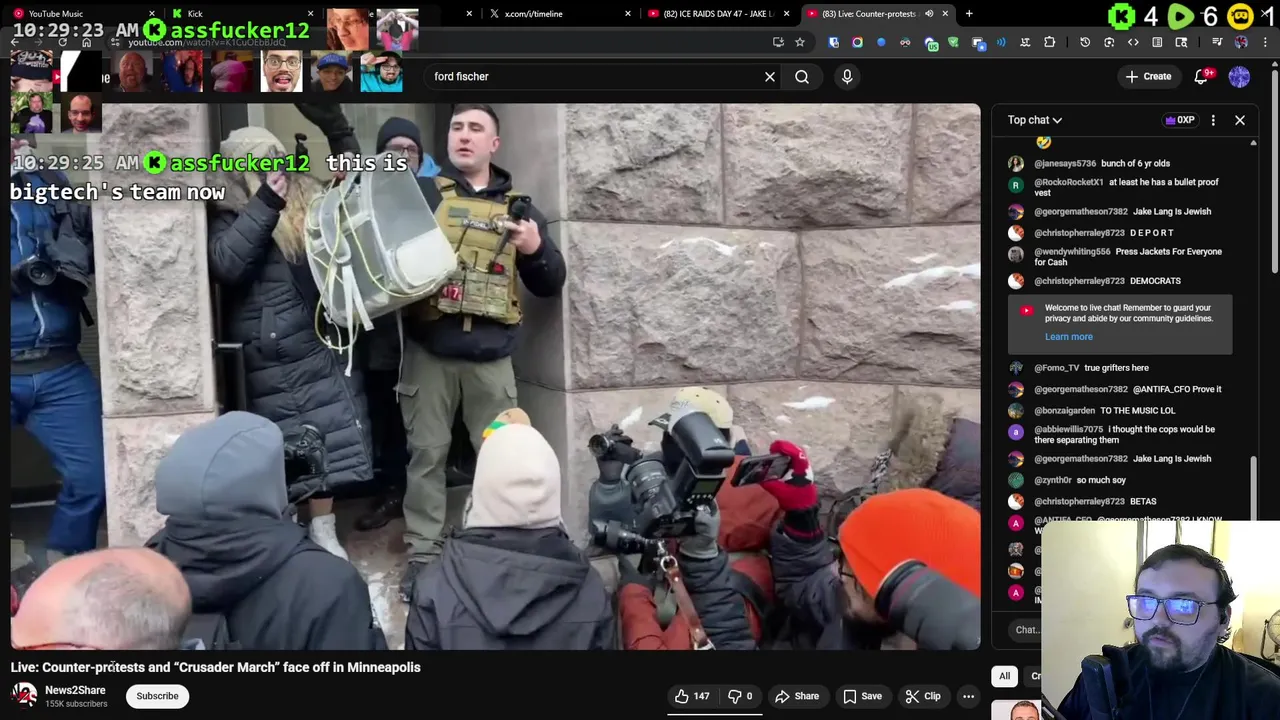The image size is (1280, 720).
Task: Go back with browser back arrow
Action: coord(16,42)
